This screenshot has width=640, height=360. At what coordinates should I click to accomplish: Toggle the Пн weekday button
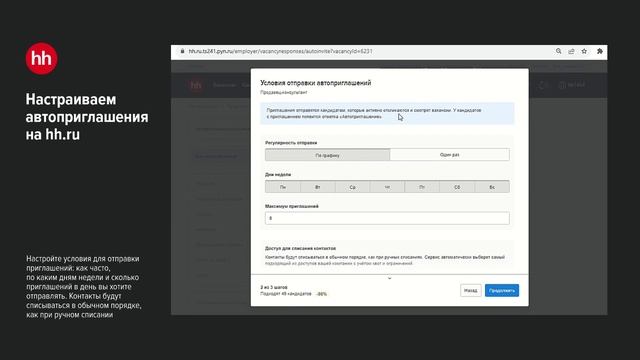(283, 187)
